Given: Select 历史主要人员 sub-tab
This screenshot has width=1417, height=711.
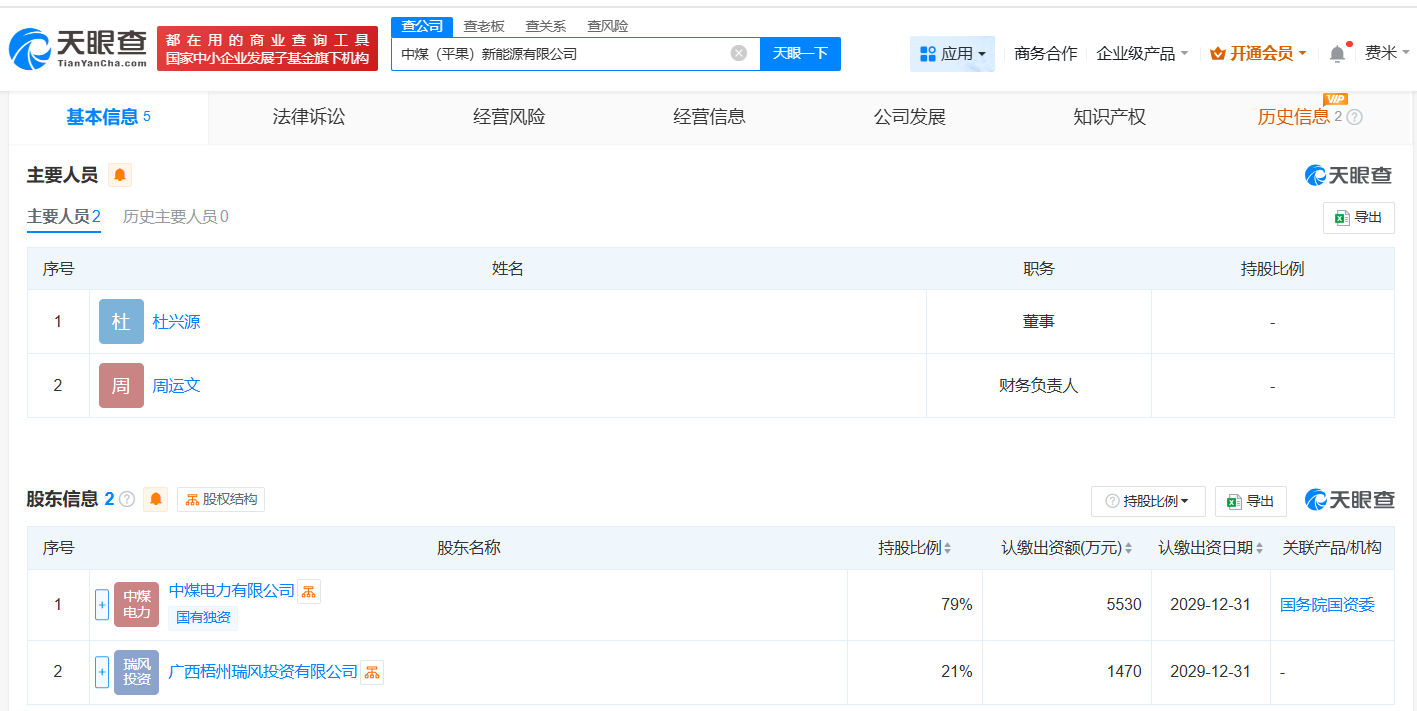Looking at the screenshot, I should pyautogui.click(x=175, y=217).
